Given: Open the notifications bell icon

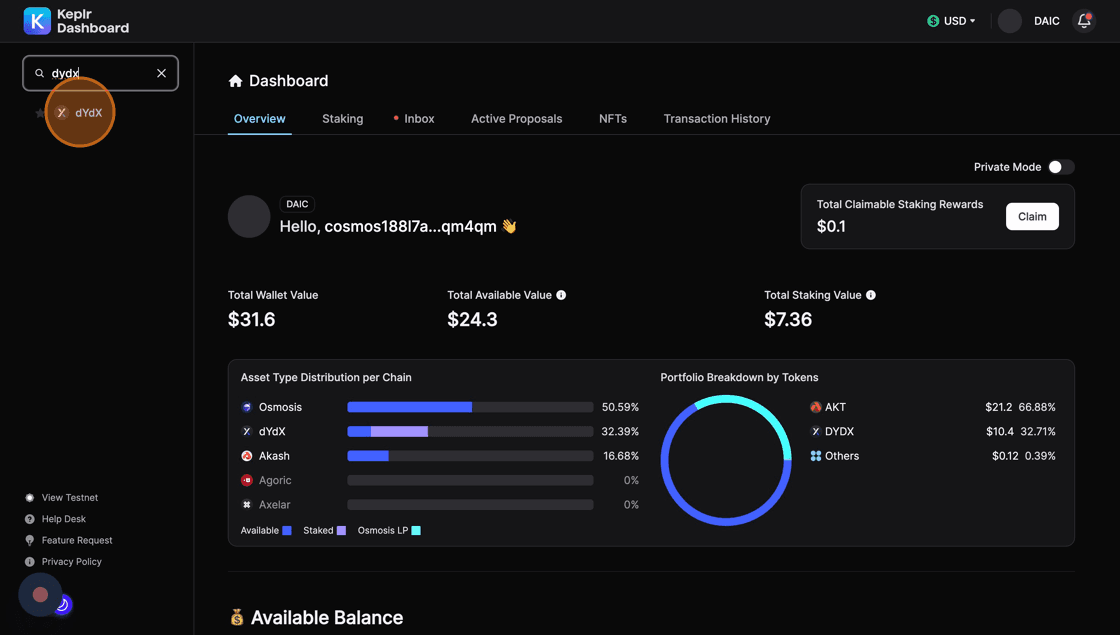Looking at the screenshot, I should 1084,21.
